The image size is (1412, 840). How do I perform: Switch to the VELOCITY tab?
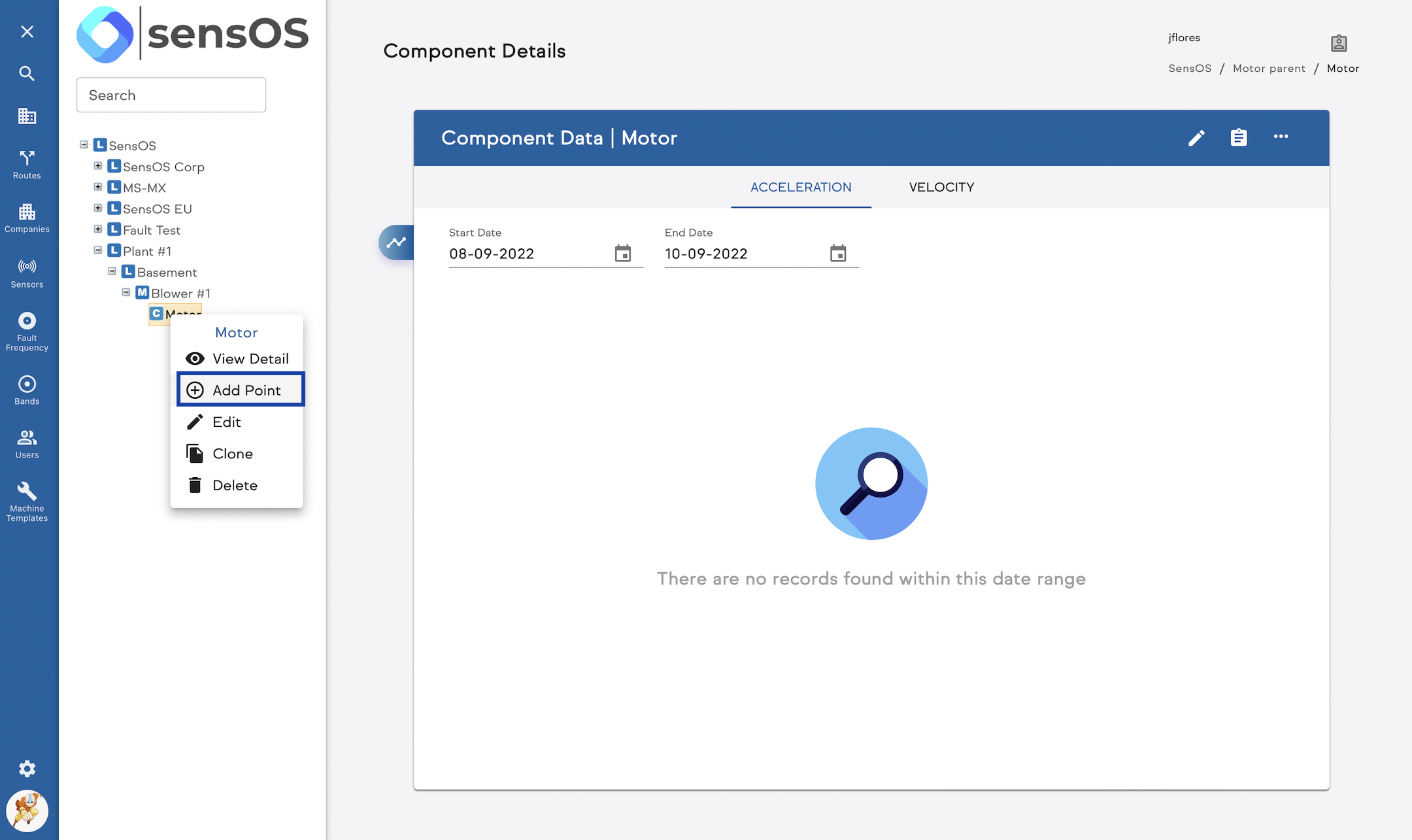(941, 187)
